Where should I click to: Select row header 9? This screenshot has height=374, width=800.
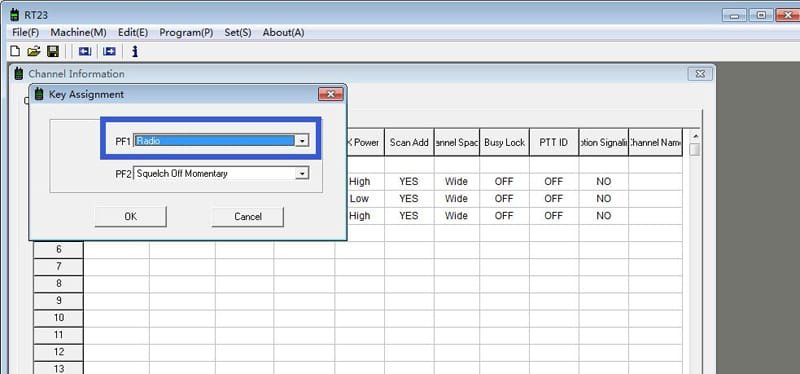pyautogui.click(x=59, y=301)
